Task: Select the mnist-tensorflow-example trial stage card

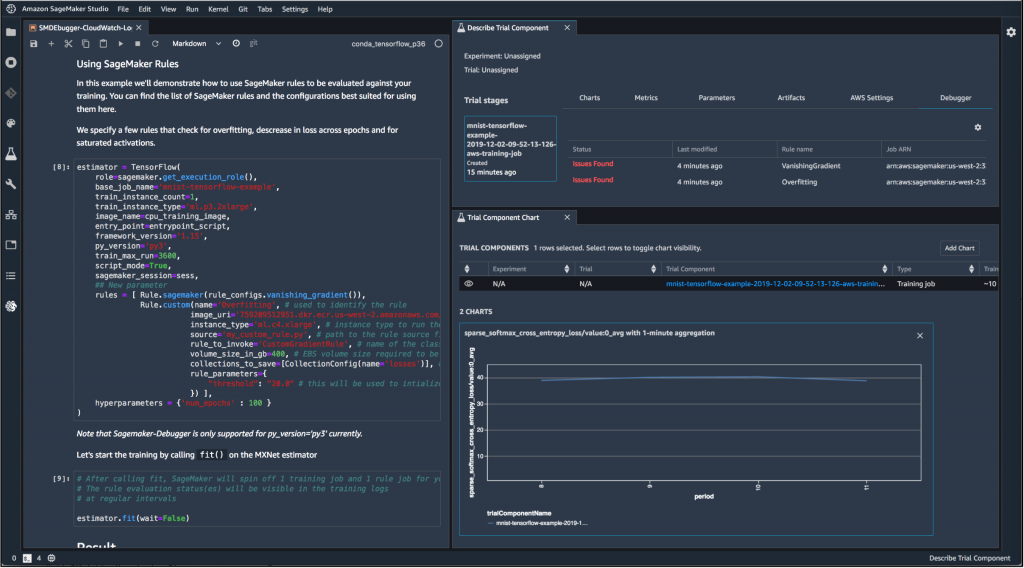Action: (510, 149)
